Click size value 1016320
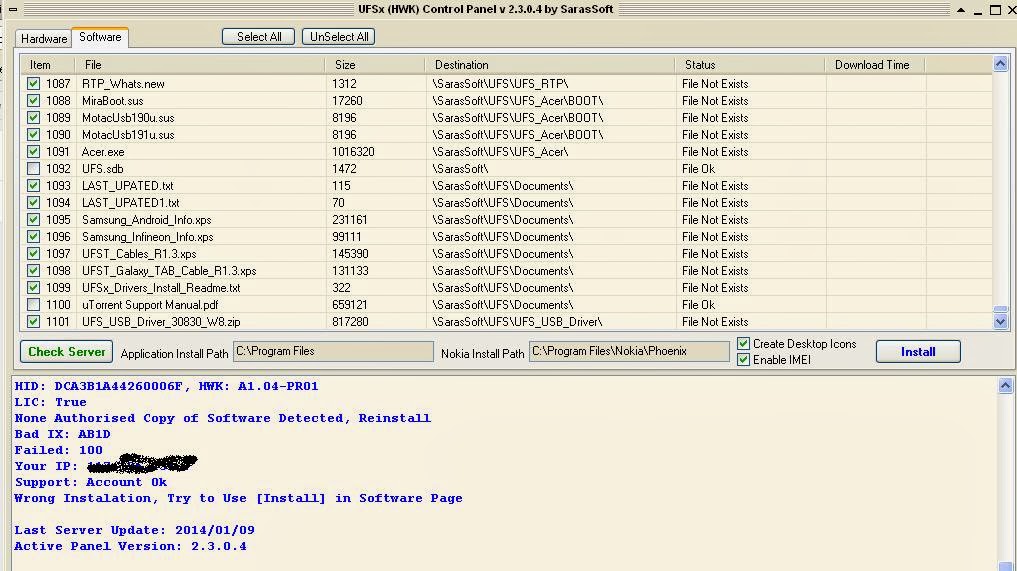The height and width of the screenshot is (571, 1017). tap(353, 152)
